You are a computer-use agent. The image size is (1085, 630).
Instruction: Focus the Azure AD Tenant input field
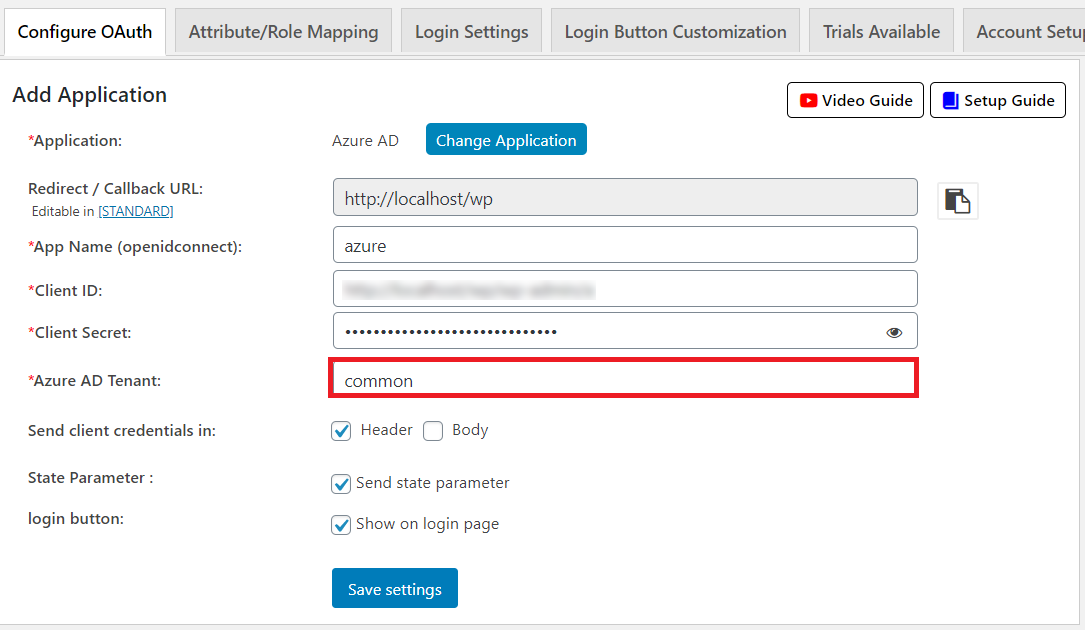pos(624,380)
